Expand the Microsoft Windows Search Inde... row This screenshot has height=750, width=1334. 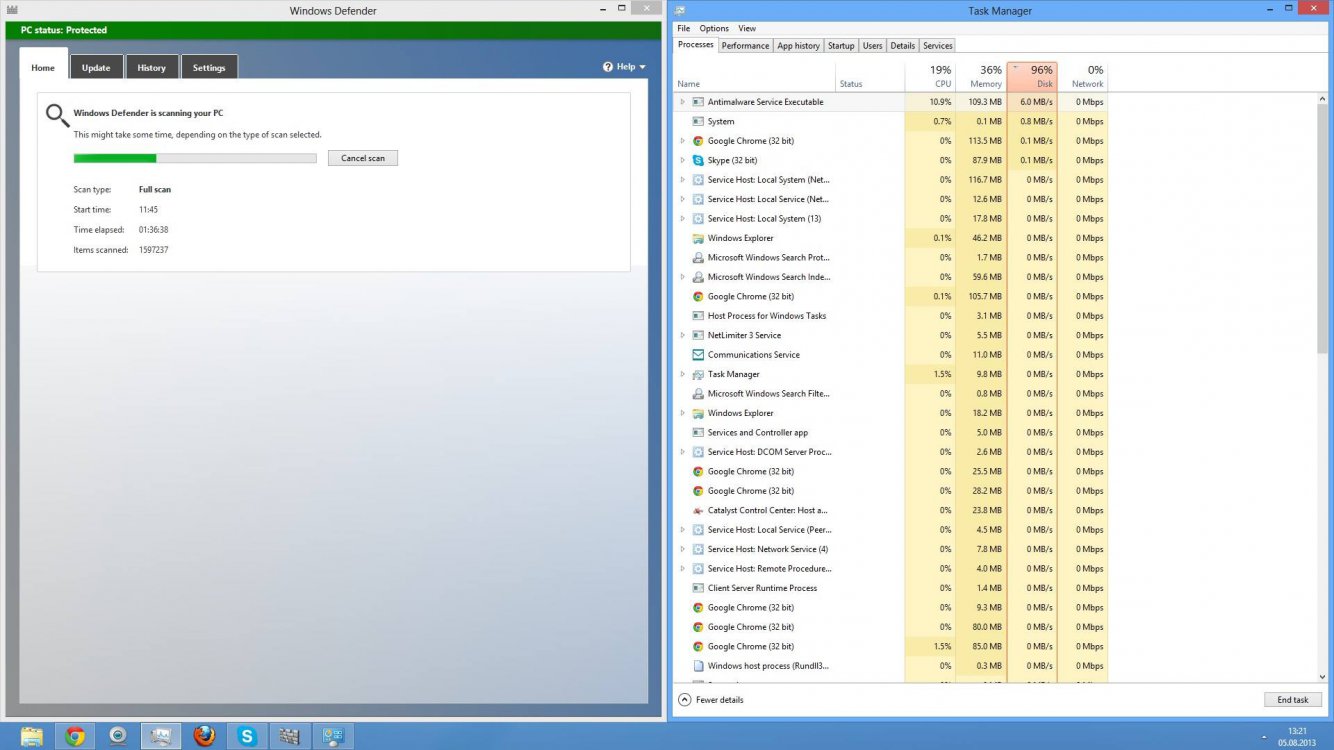(x=683, y=277)
